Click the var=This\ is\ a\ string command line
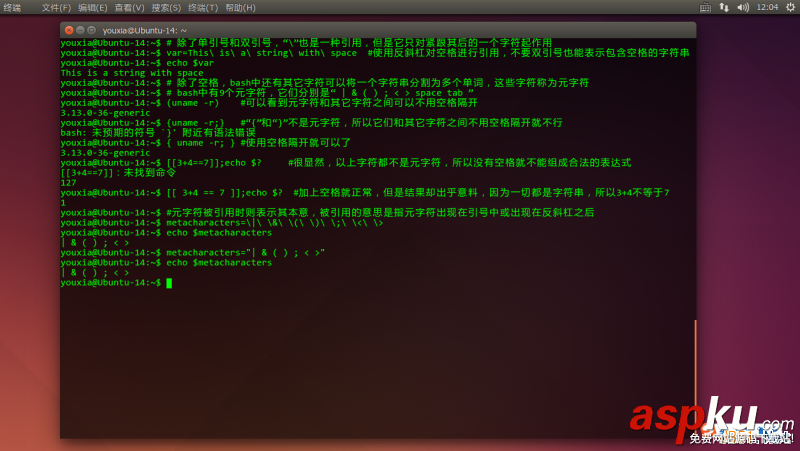800x451 pixels. click(375, 53)
